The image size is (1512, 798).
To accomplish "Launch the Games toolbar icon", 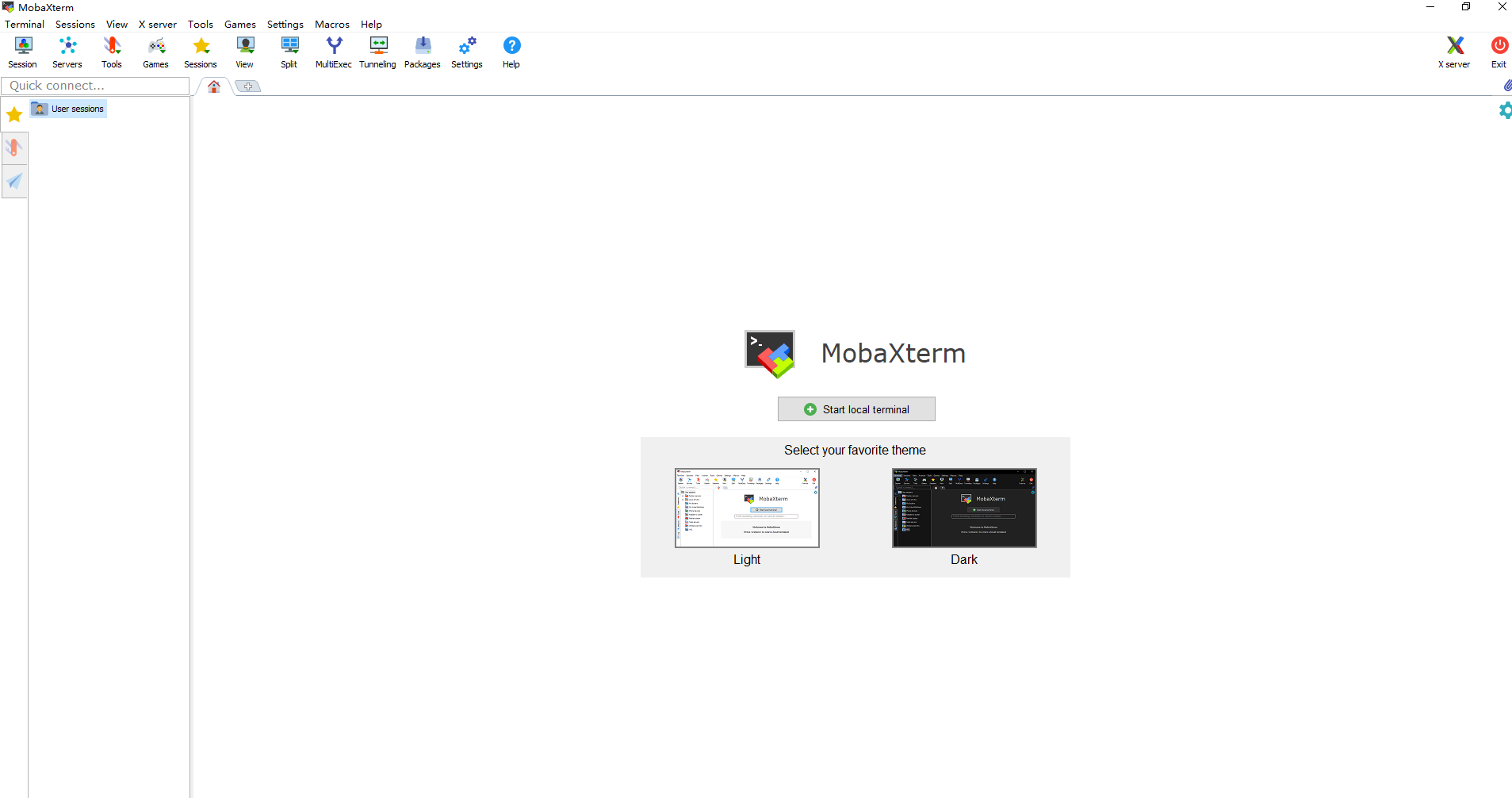I will 156,52.
